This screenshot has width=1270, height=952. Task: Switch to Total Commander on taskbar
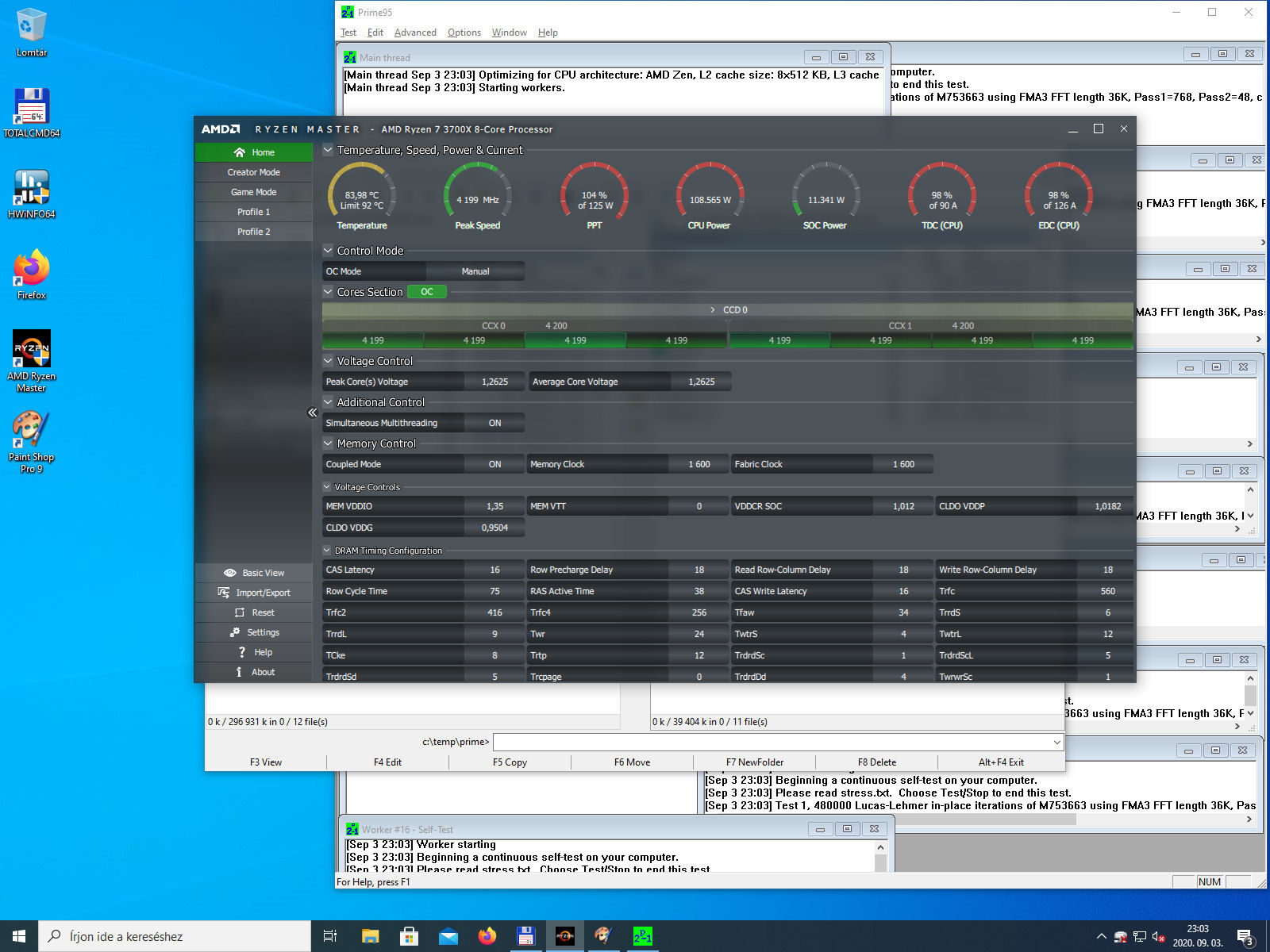tap(525, 936)
